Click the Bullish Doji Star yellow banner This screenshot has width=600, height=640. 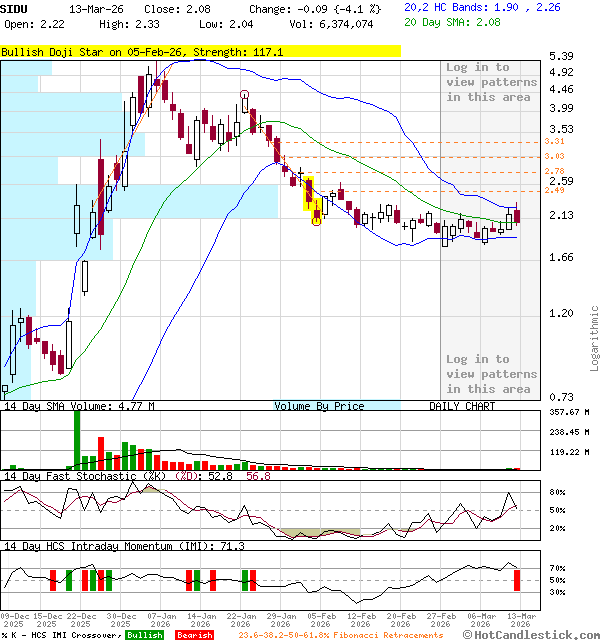200,51
